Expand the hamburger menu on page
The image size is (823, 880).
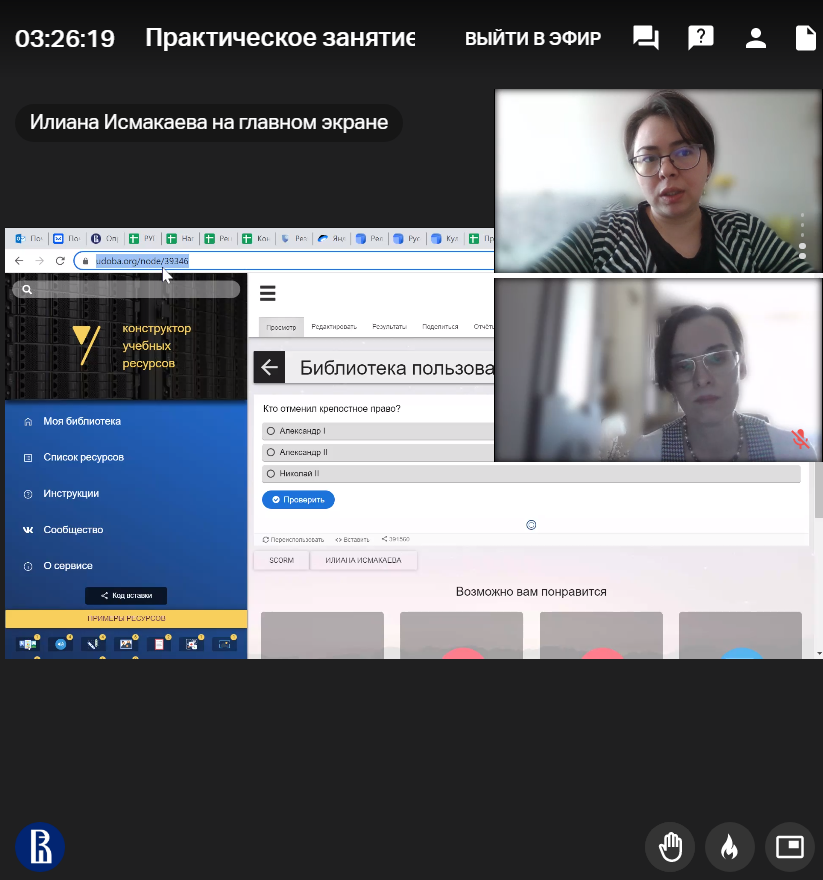(267, 293)
